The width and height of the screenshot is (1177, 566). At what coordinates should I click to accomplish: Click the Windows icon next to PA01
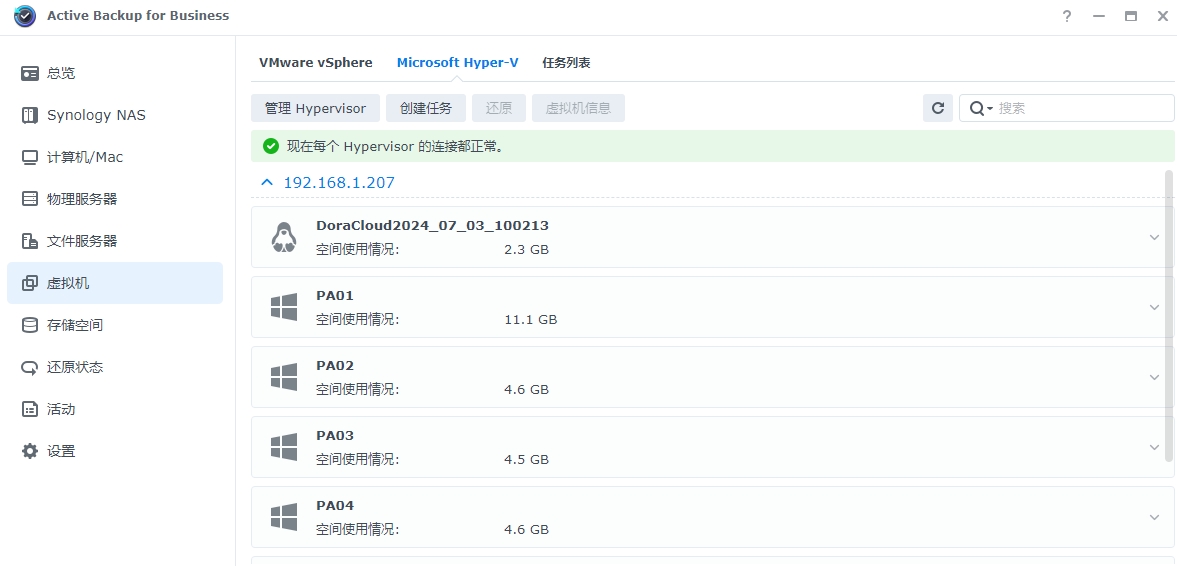(x=284, y=307)
